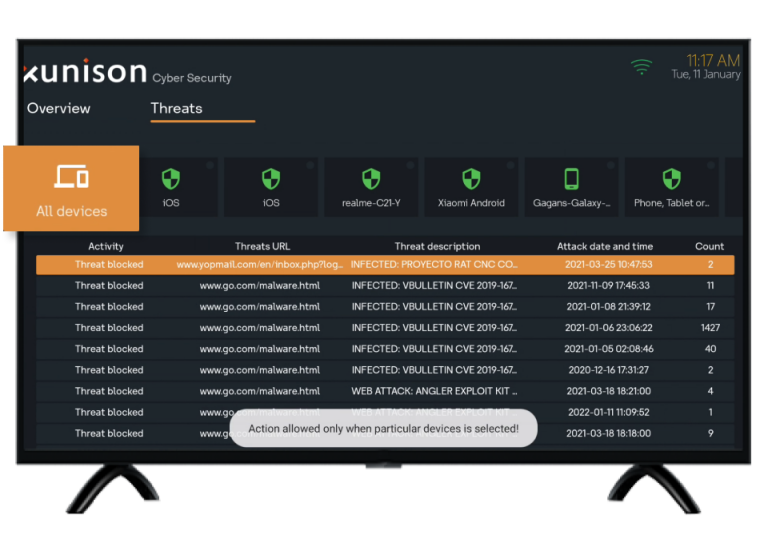Click the 2021-03-25 10:47:53 date cell
Image resolution: width=768 pixels, height=559 pixels.
(x=608, y=265)
